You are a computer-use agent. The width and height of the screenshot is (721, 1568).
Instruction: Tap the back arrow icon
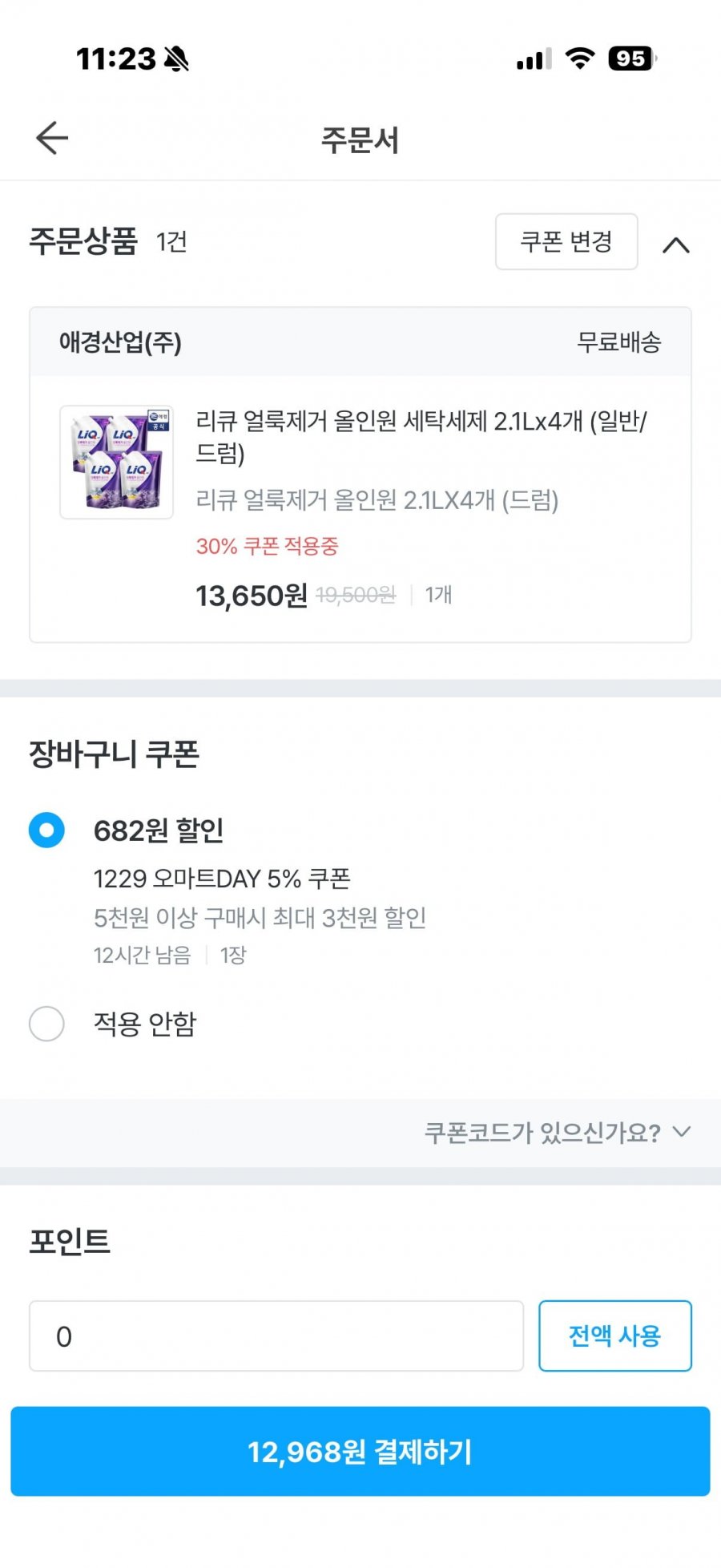[52, 138]
